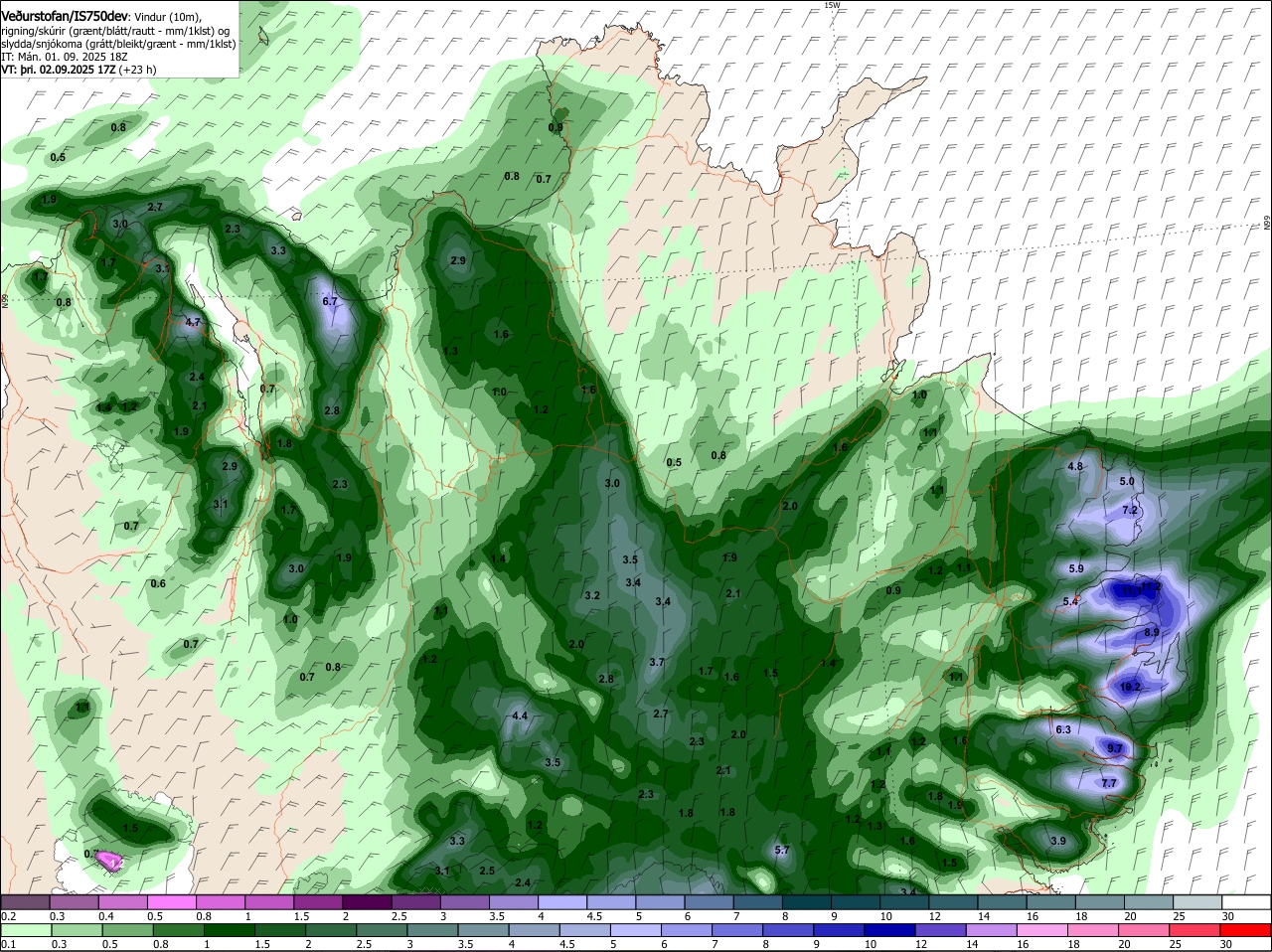
Task: Select the 9.7 precipitation value
Action: [x=1114, y=748]
